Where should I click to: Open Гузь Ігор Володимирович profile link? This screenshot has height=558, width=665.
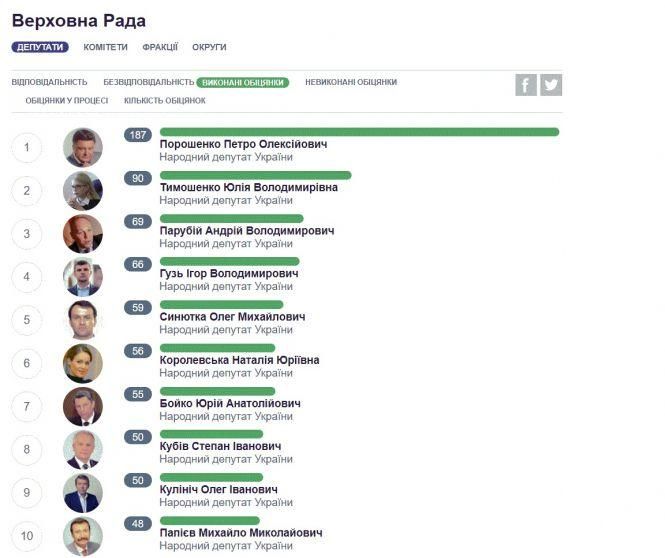pos(229,274)
